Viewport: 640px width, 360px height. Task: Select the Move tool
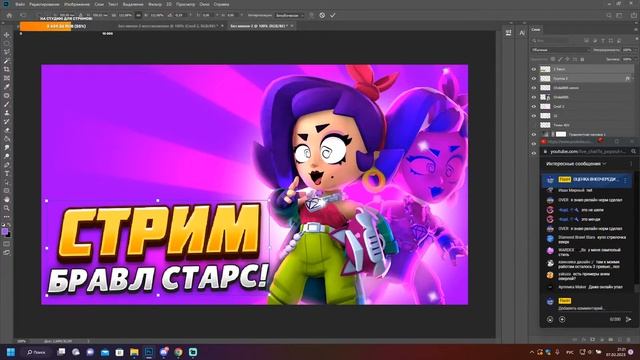coord(7,35)
